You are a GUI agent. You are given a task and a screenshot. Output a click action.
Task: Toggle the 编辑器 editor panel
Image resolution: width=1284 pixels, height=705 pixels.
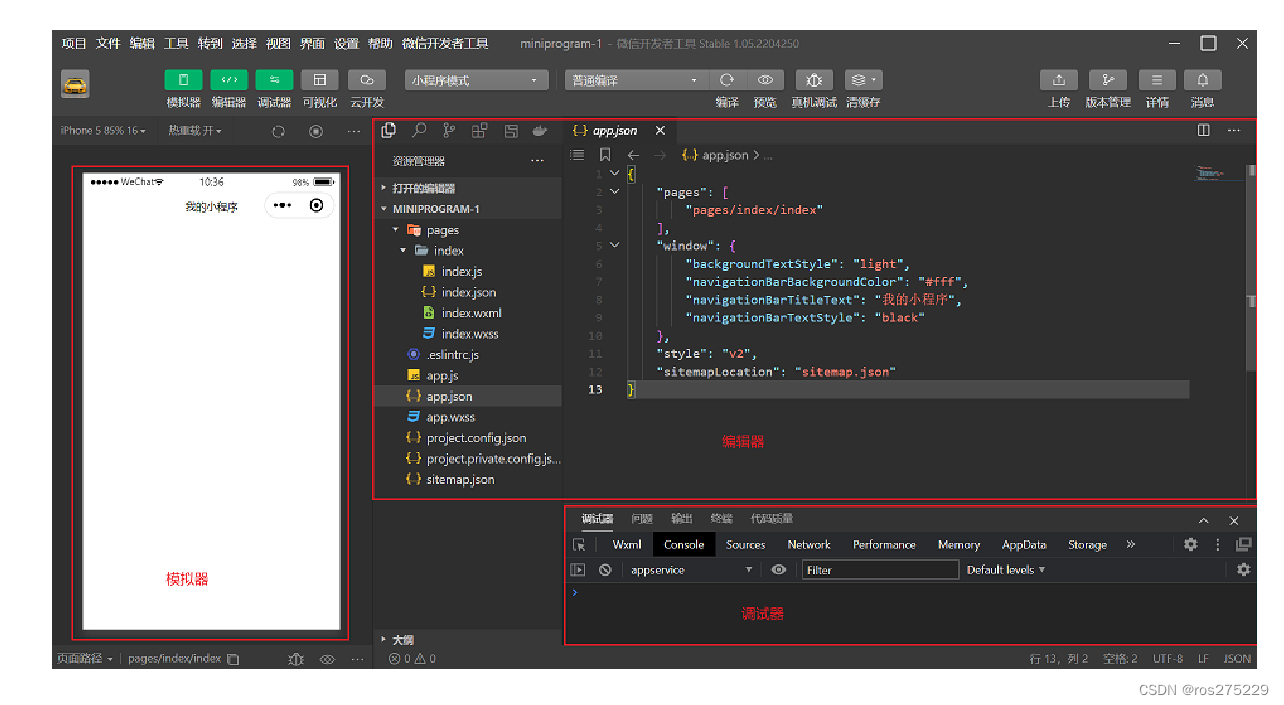coord(229,79)
